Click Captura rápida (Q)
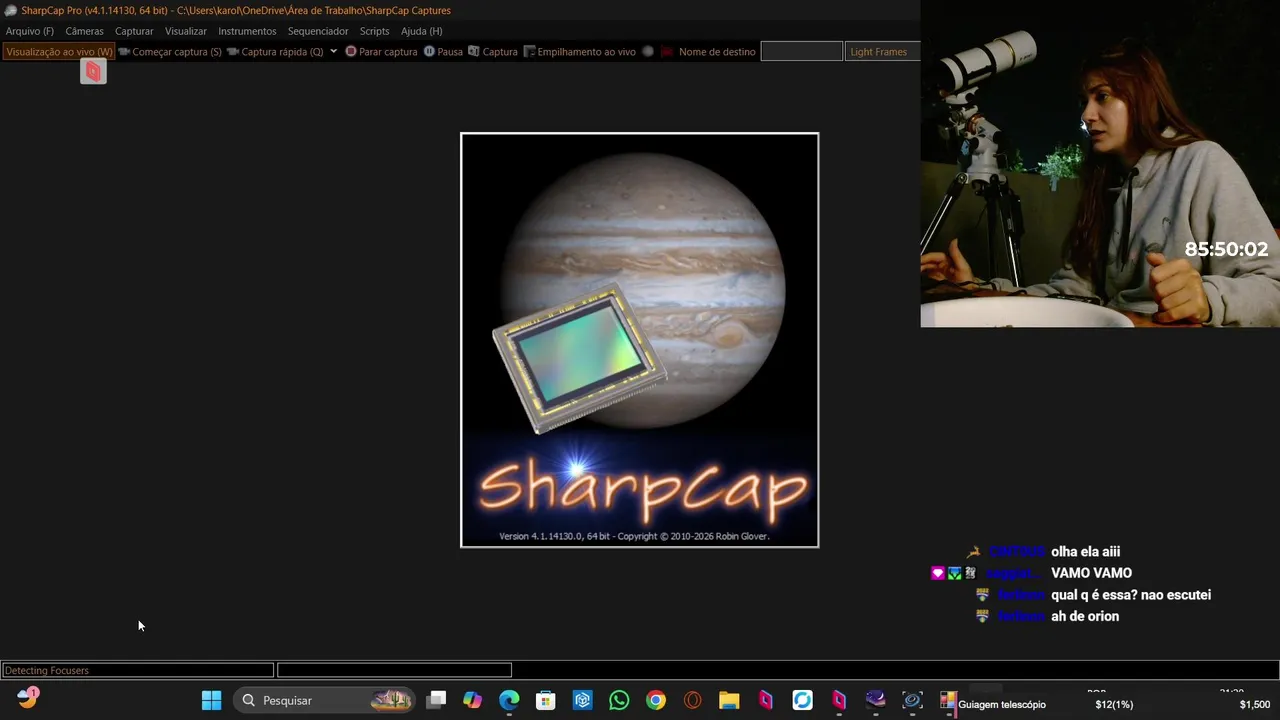The width and height of the screenshot is (1280, 720). click(x=276, y=52)
